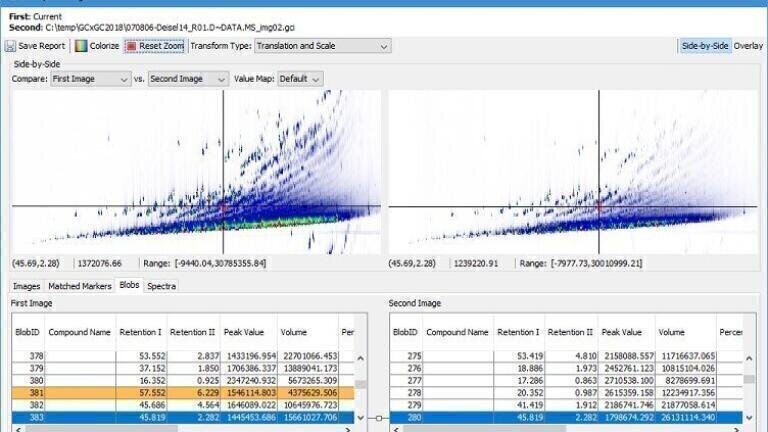Click volume cell 26131114.340
This screenshot has height=432, width=768.
685,417
